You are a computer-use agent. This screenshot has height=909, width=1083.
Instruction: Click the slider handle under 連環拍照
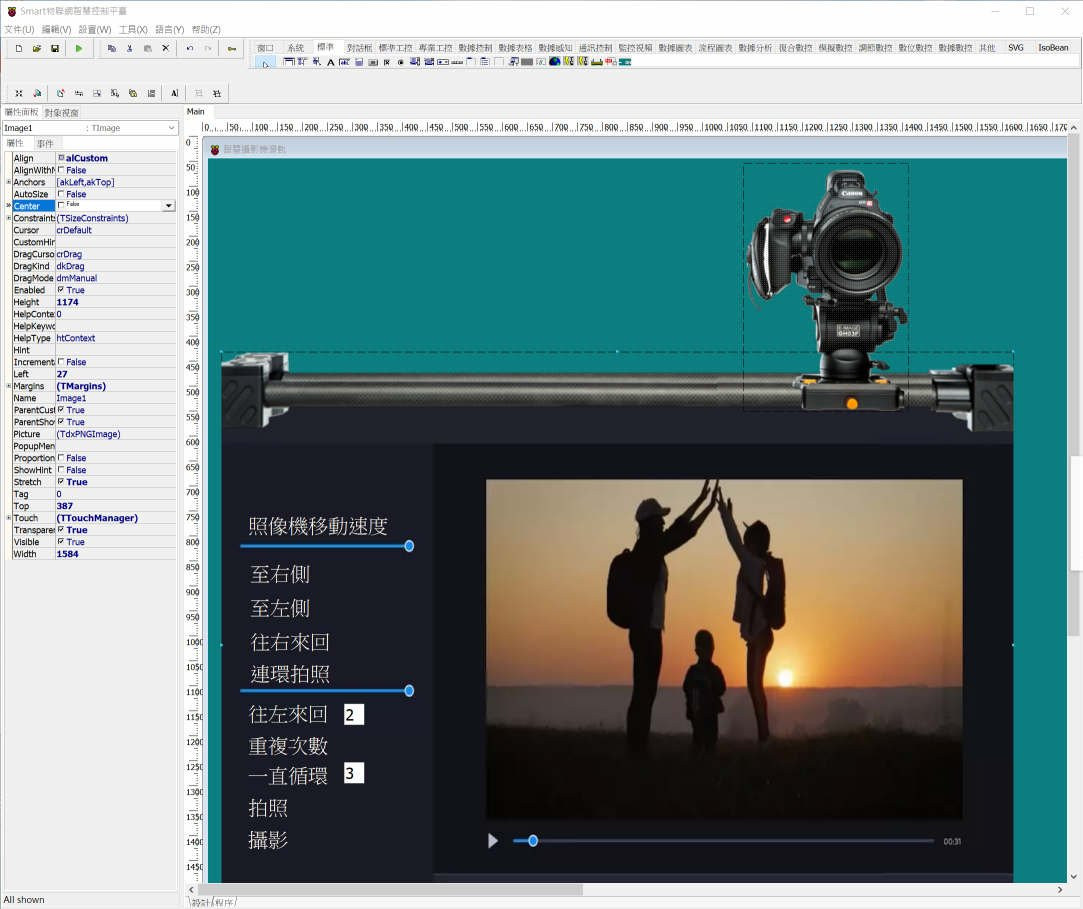409,691
